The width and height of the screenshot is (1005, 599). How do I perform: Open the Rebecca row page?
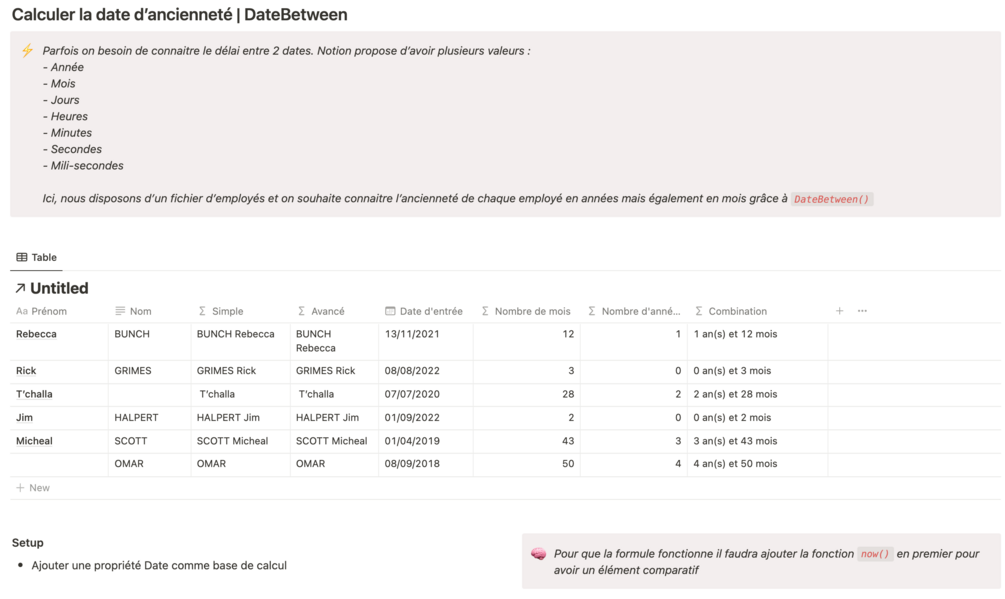[x=36, y=334]
